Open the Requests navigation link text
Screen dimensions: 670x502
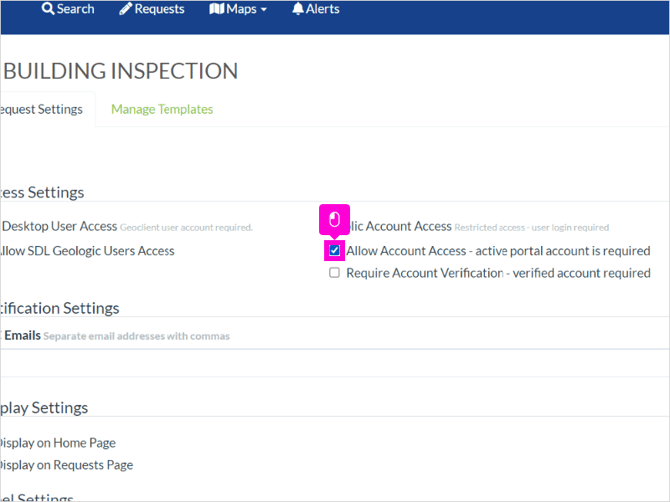click(159, 9)
